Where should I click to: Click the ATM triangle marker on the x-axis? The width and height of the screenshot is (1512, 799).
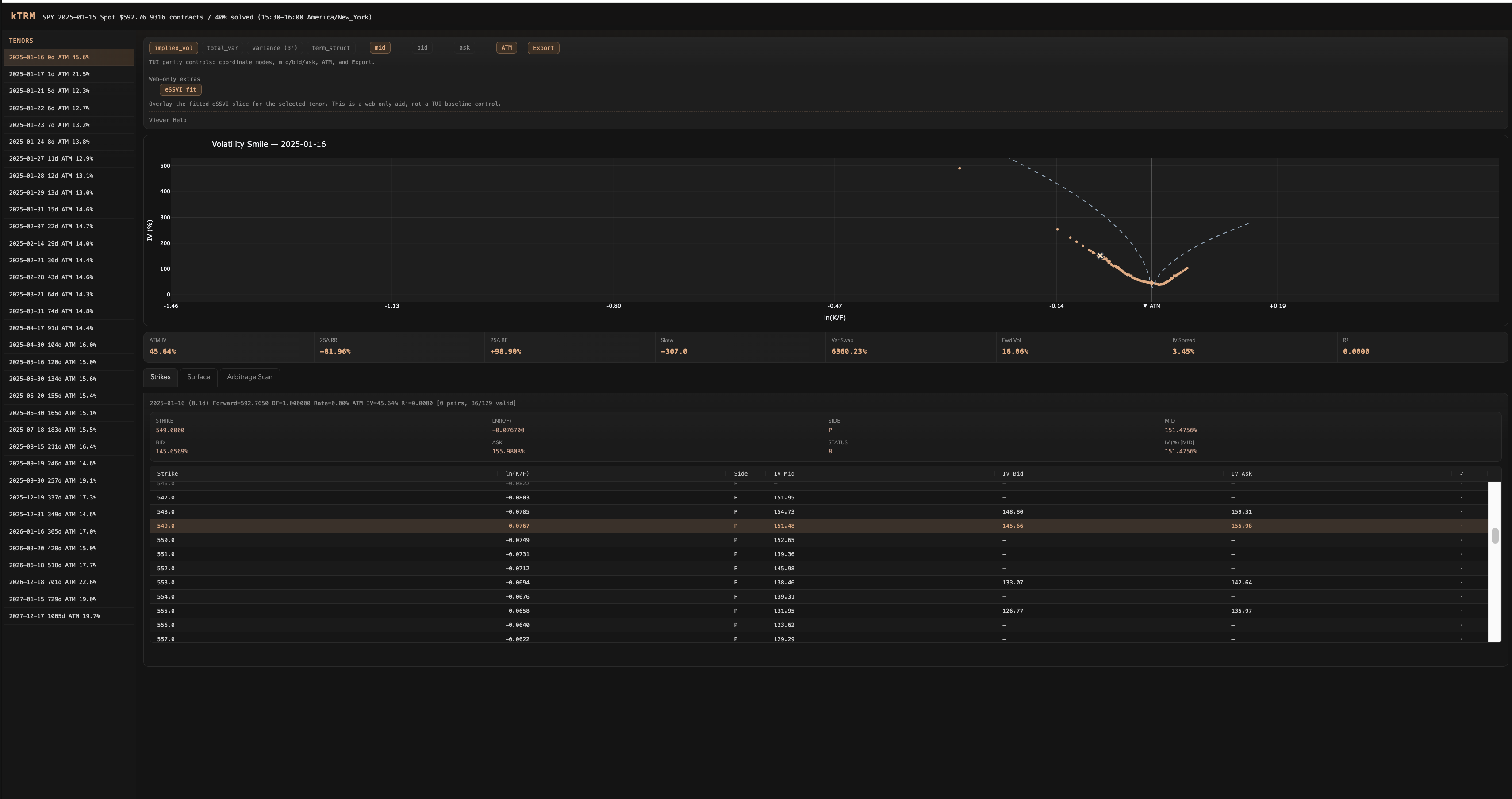point(1145,306)
